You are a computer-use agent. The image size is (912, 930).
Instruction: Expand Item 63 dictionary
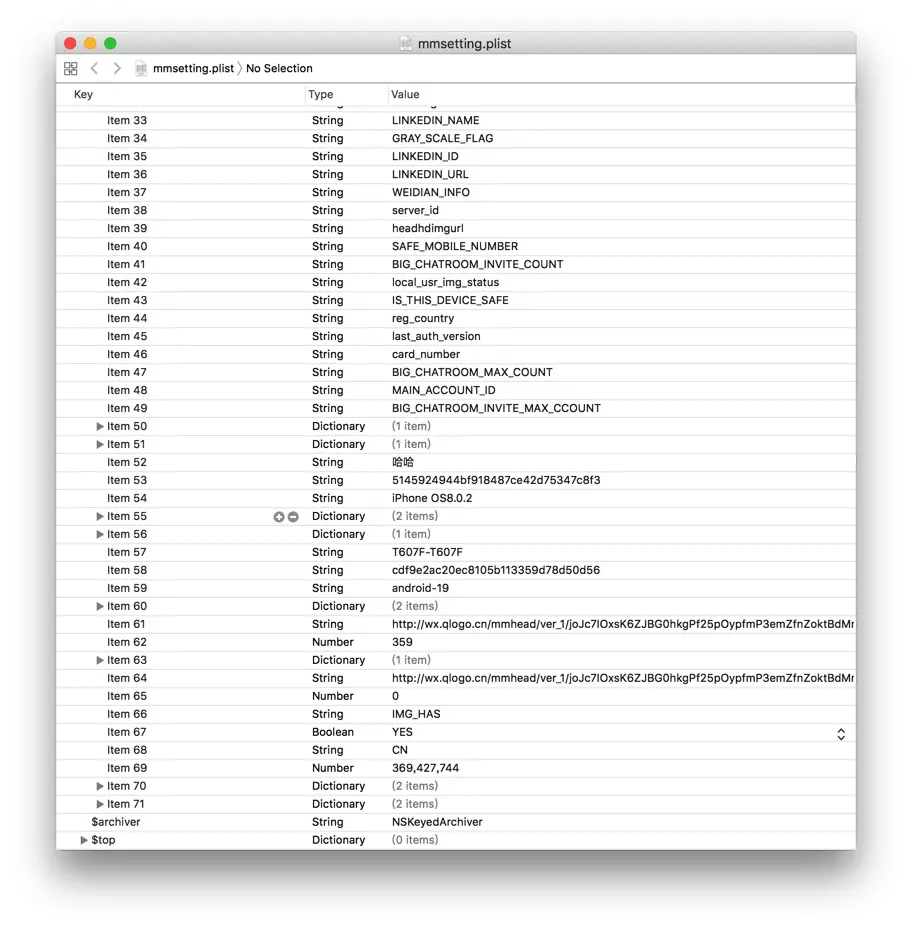100,660
